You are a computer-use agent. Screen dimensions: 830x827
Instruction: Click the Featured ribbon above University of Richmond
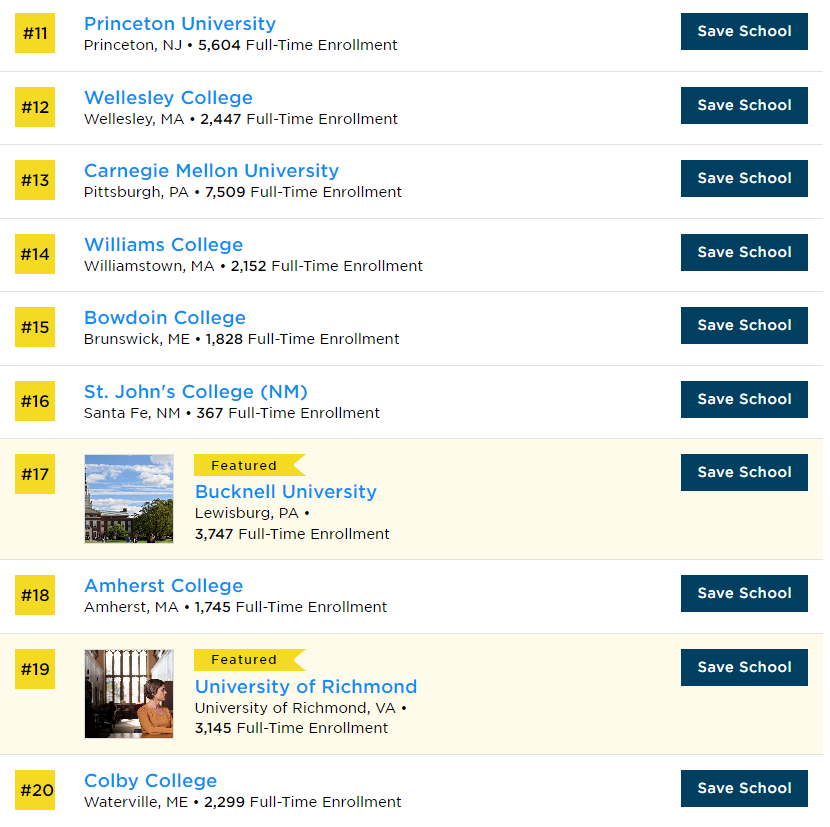tap(249, 660)
